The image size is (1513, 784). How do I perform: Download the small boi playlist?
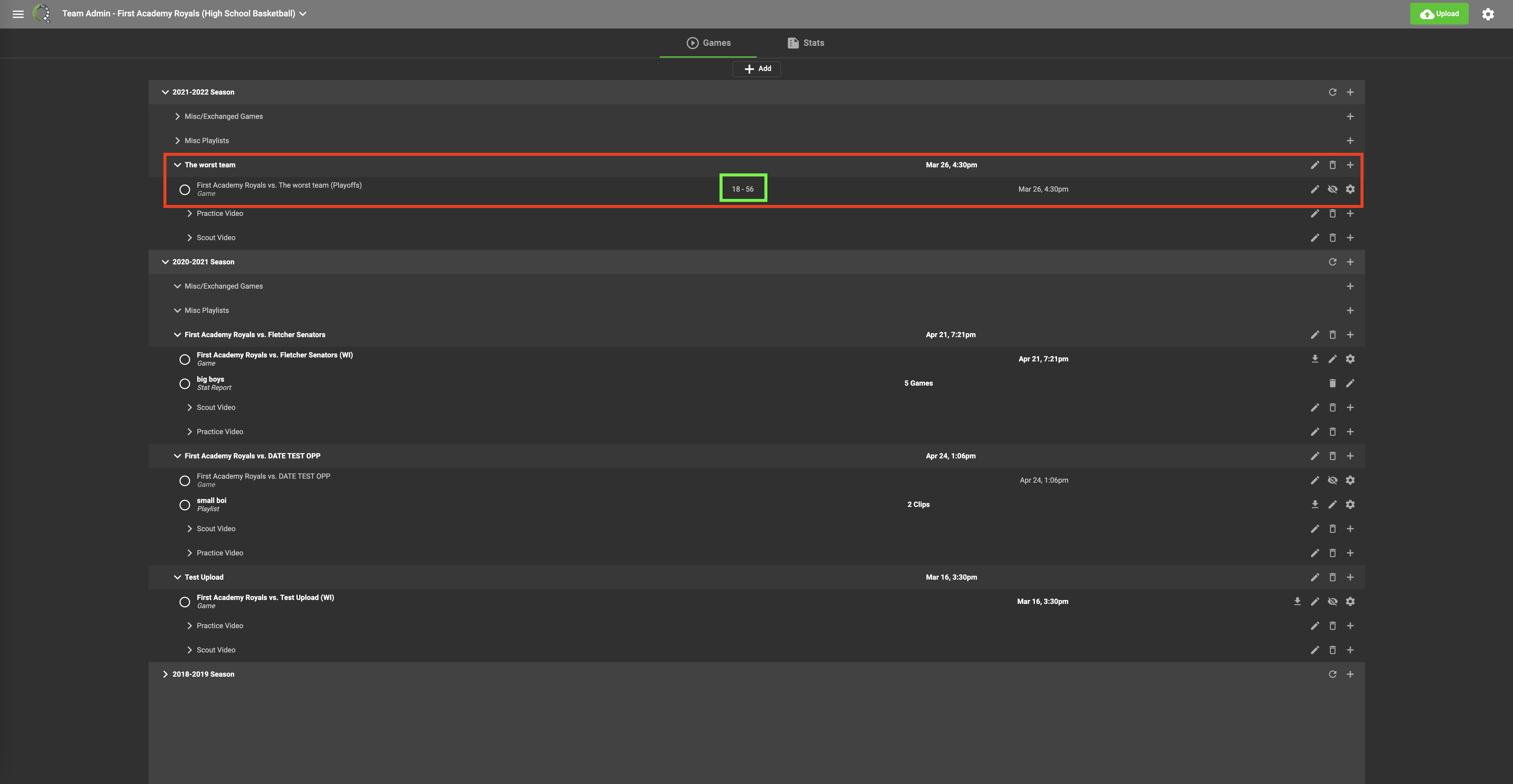[1315, 504]
